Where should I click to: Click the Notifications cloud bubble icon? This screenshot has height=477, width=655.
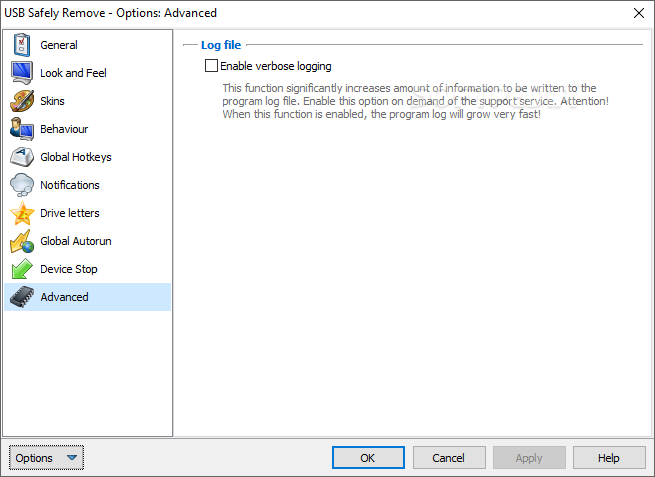tap(22, 185)
